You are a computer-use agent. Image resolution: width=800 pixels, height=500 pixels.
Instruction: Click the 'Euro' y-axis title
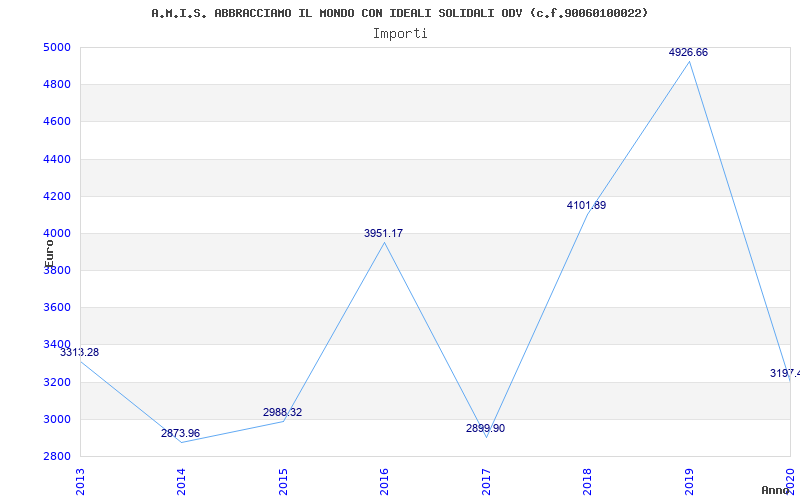(49, 253)
